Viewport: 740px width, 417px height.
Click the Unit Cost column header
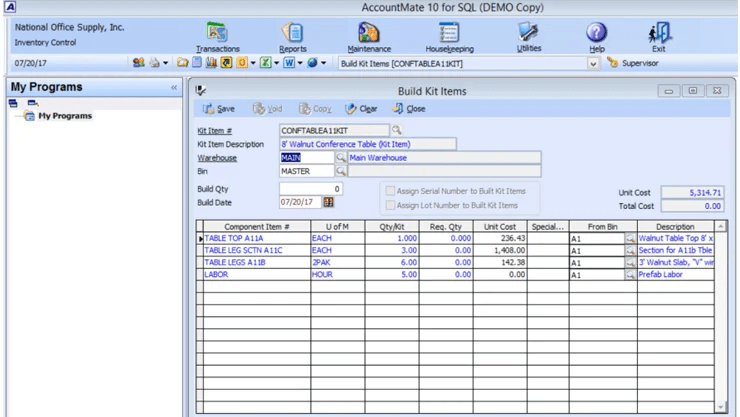coord(500,226)
